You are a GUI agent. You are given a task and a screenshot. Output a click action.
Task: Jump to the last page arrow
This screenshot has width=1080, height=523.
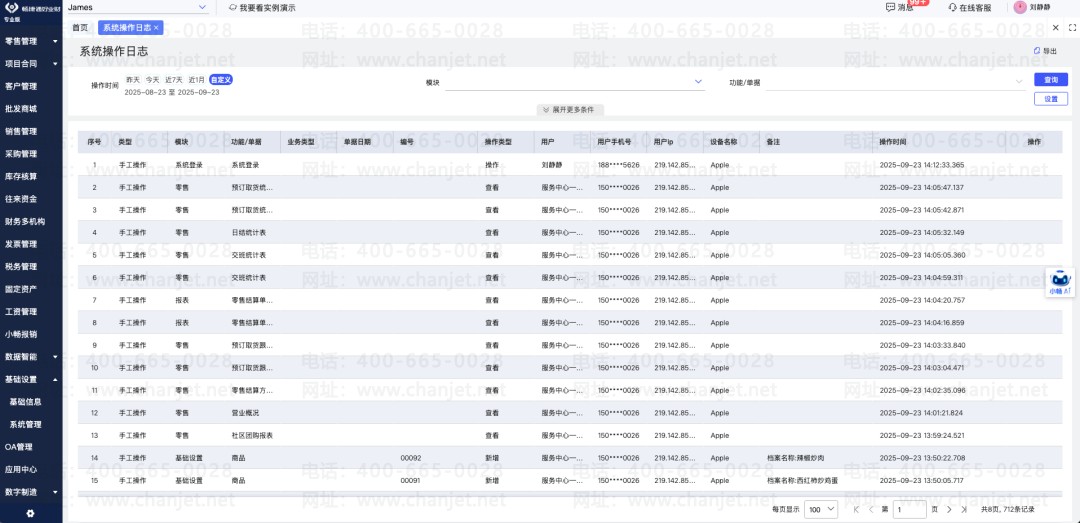(962, 510)
